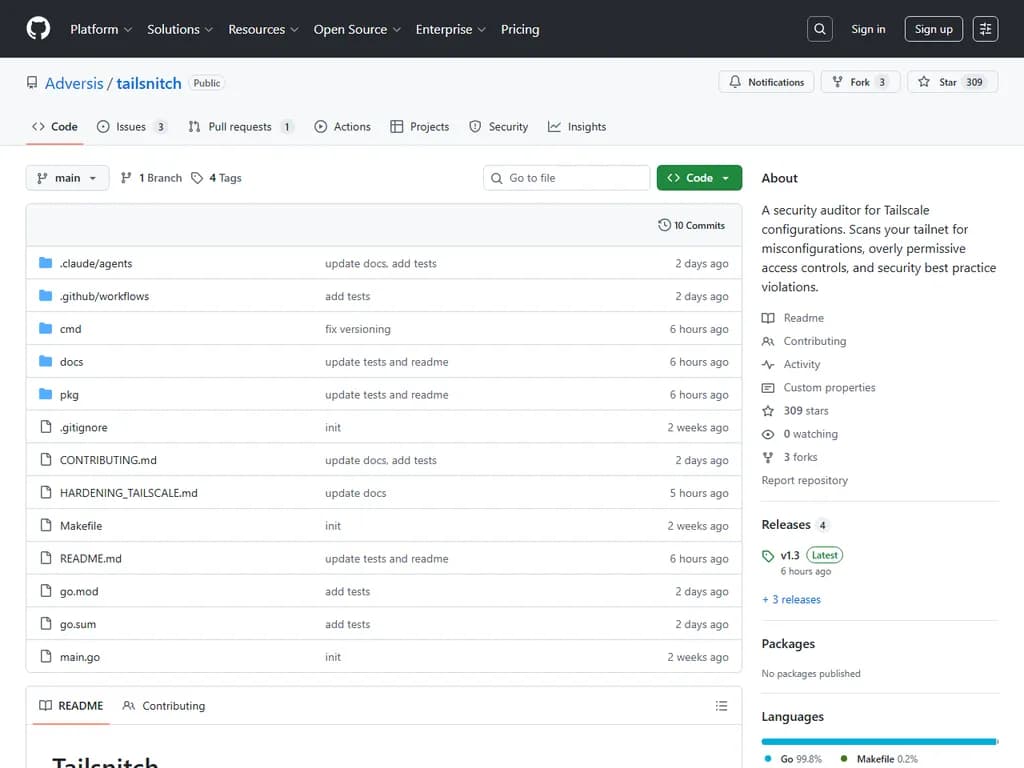Toggle Notifications for this repository
This screenshot has height=768, width=1024.
(x=766, y=82)
